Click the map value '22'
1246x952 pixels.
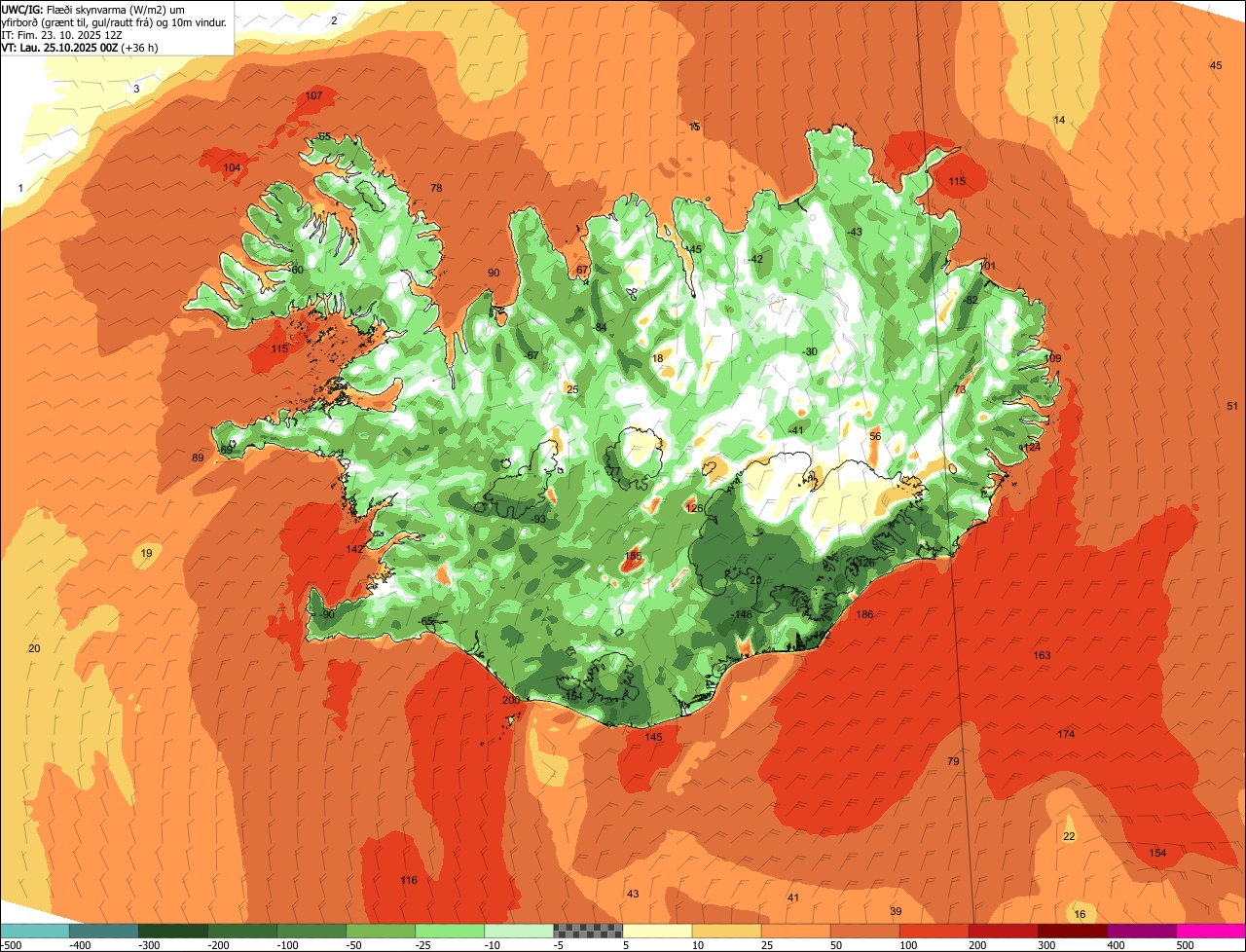point(1069,836)
